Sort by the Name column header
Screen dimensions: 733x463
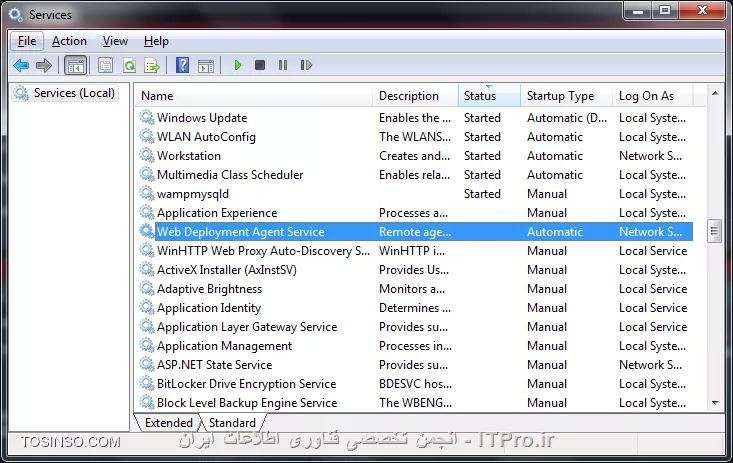[254, 96]
